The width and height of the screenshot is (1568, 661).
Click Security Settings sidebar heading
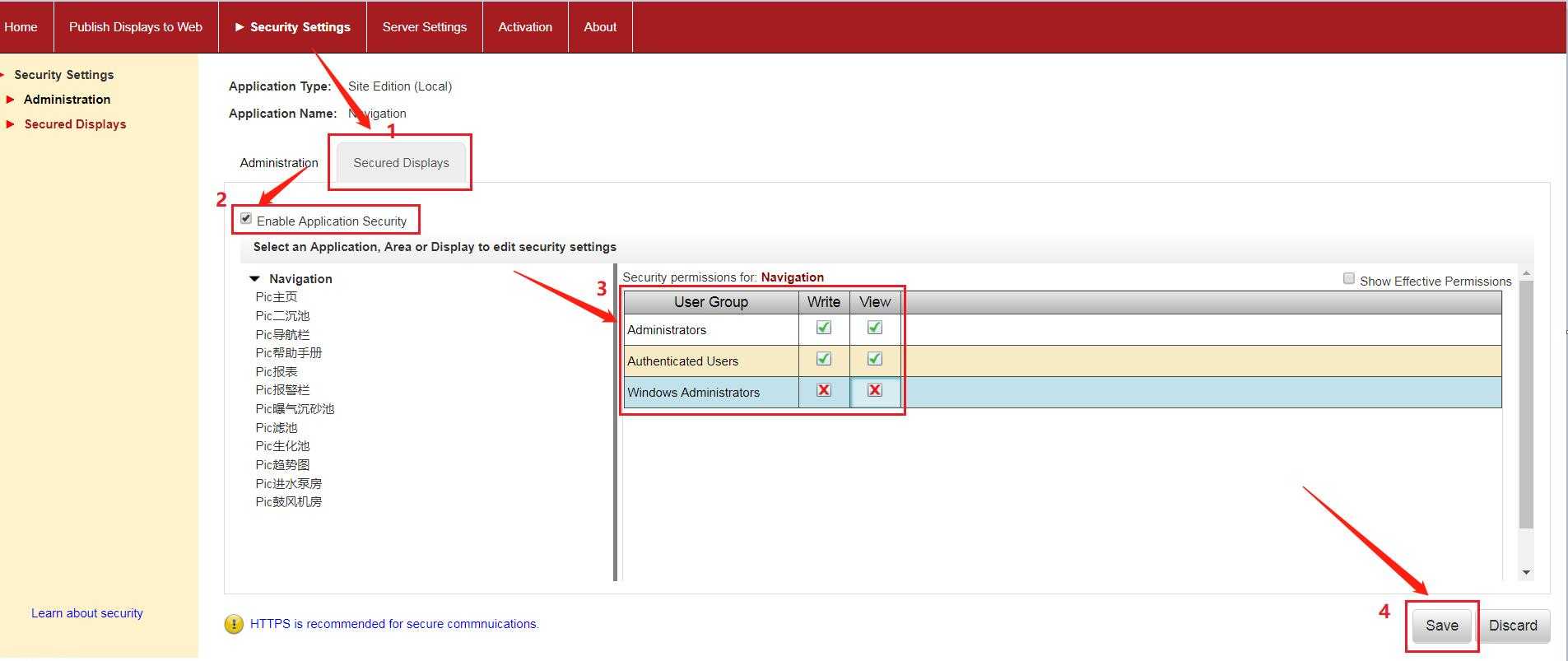coord(64,75)
